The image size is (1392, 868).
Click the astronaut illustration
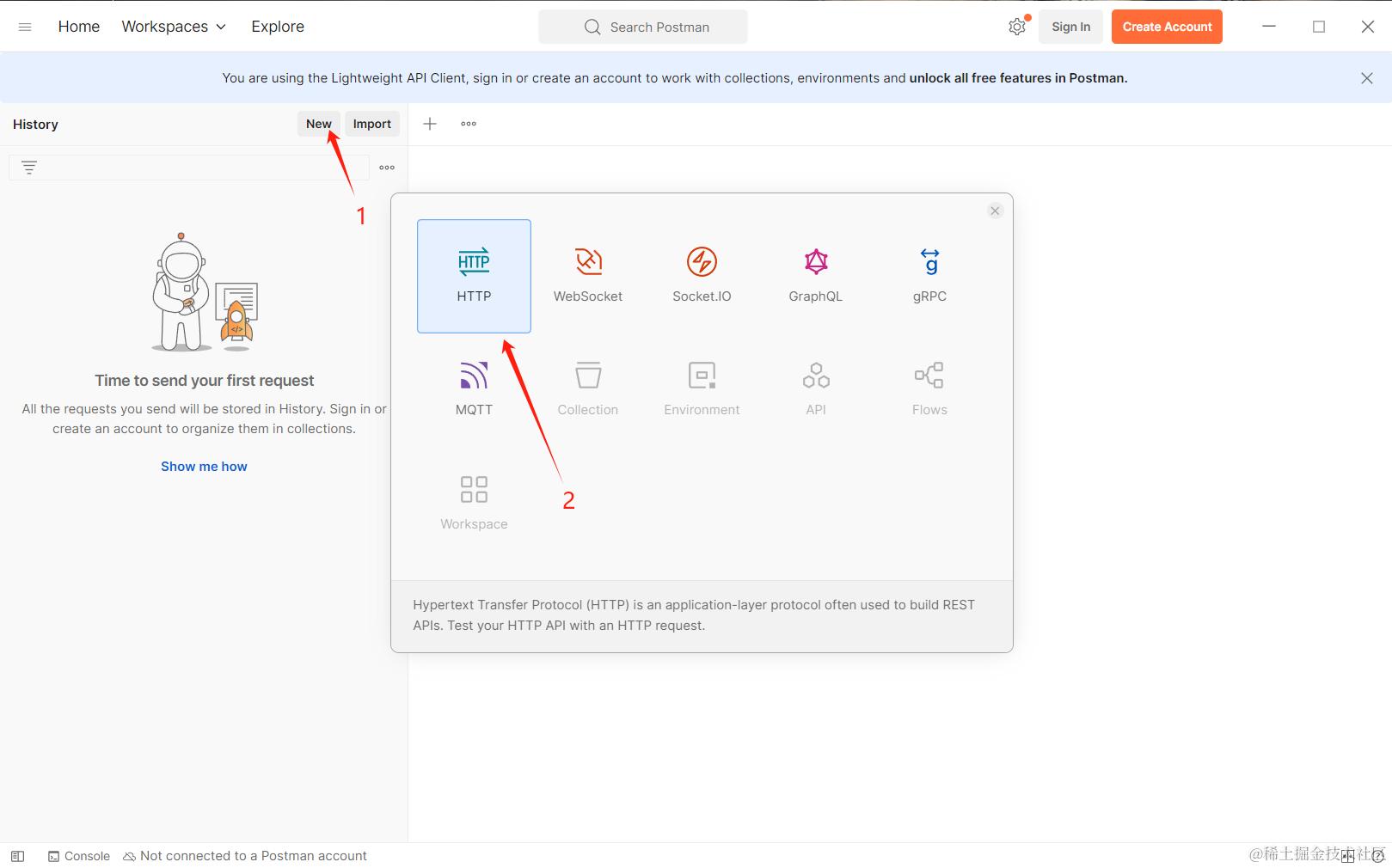pos(205,292)
